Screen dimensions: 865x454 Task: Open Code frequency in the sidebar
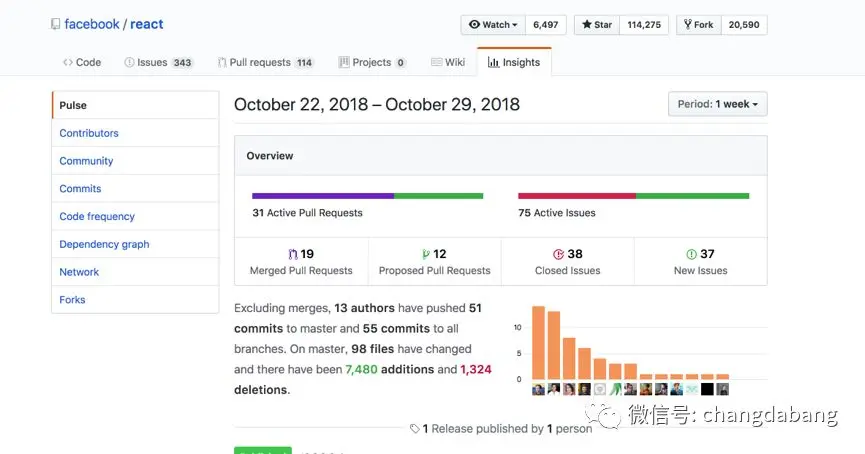pyautogui.click(x=135, y=216)
